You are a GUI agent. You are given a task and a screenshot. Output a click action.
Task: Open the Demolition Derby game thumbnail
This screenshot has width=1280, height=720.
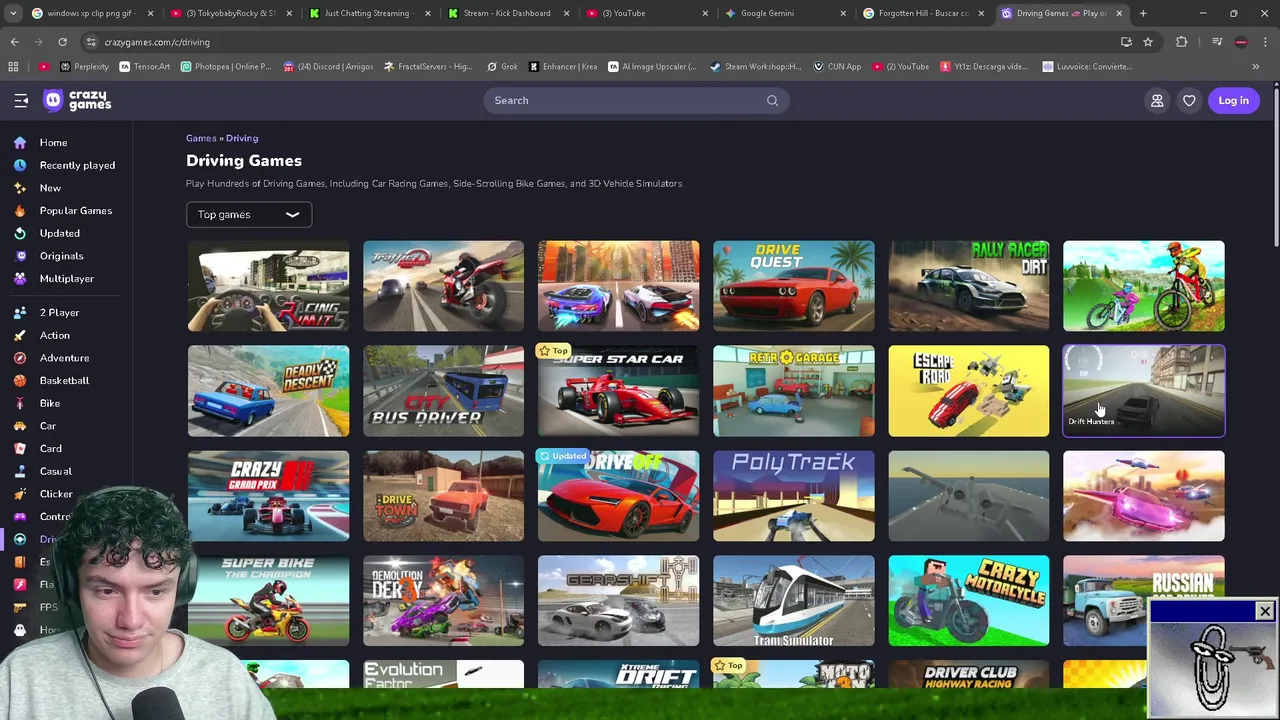tap(443, 601)
